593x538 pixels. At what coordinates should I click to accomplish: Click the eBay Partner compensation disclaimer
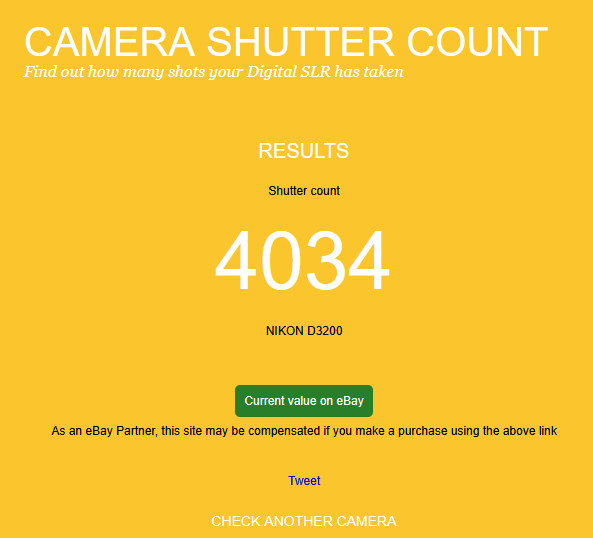(x=304, y=431)
